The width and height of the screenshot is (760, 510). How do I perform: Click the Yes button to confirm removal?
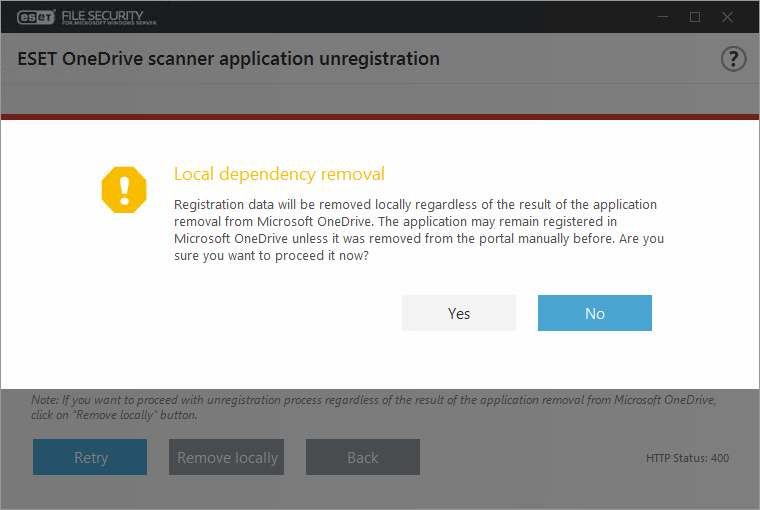[459, 313]
